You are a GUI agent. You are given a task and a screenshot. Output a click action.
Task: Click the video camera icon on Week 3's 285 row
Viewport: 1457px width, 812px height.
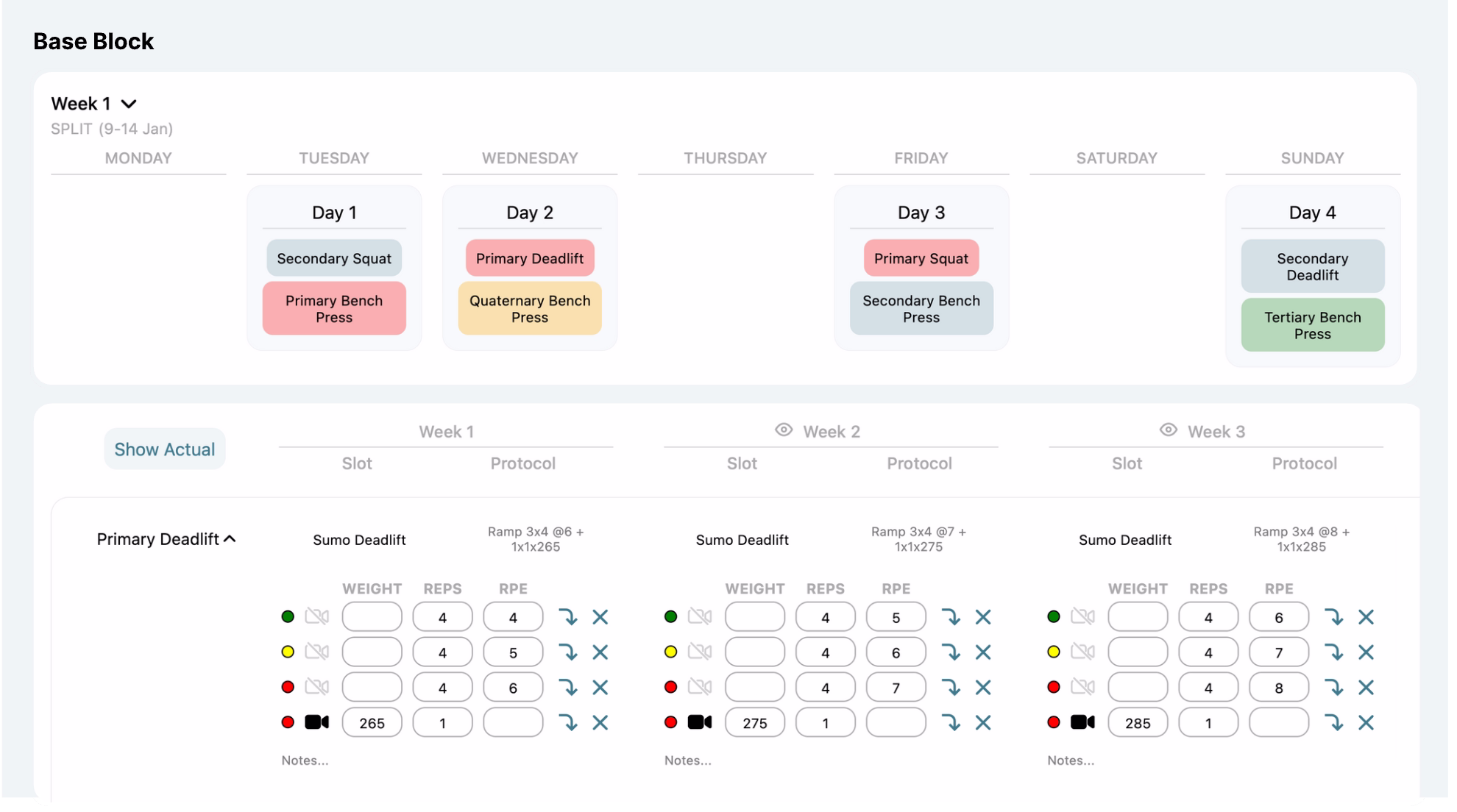[x=1082, y=722]
